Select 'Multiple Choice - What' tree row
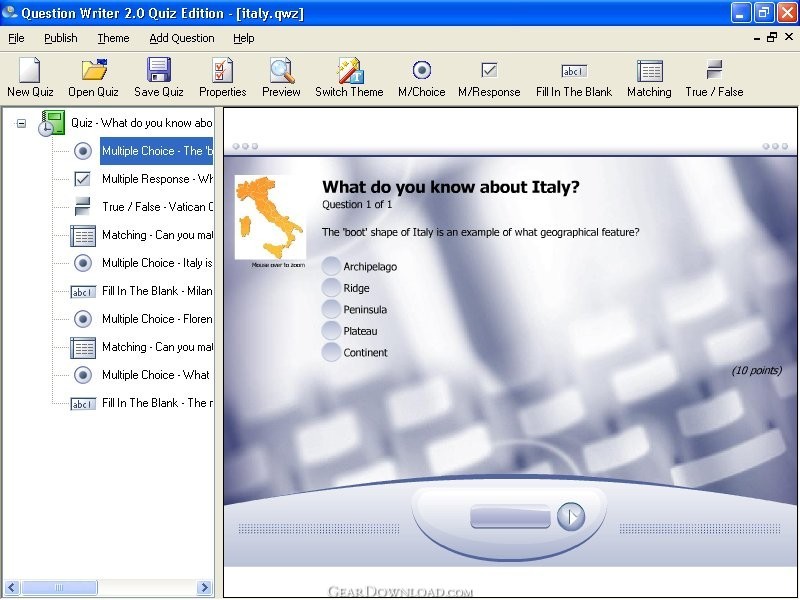The height and width of the screenshot is (600, 800). tap(156, 375)
